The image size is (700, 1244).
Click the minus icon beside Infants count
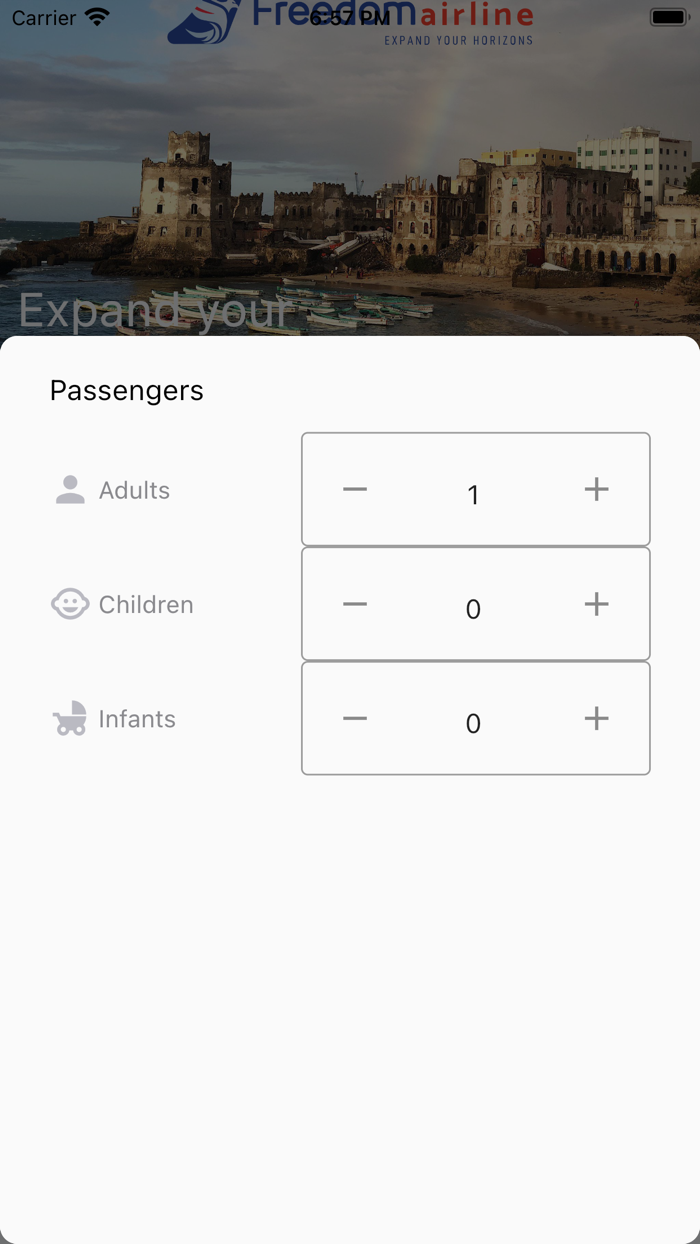click(354, 718)
